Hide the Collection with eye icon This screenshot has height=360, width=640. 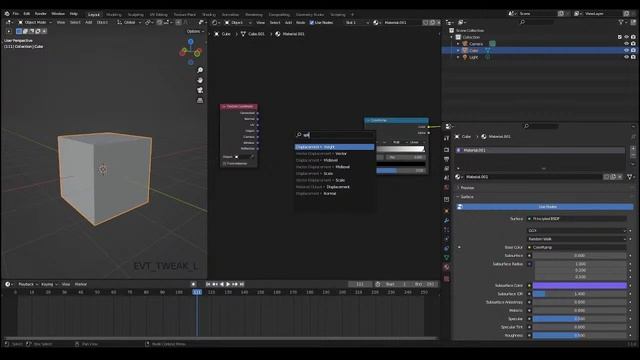click(x=627, y=37)
